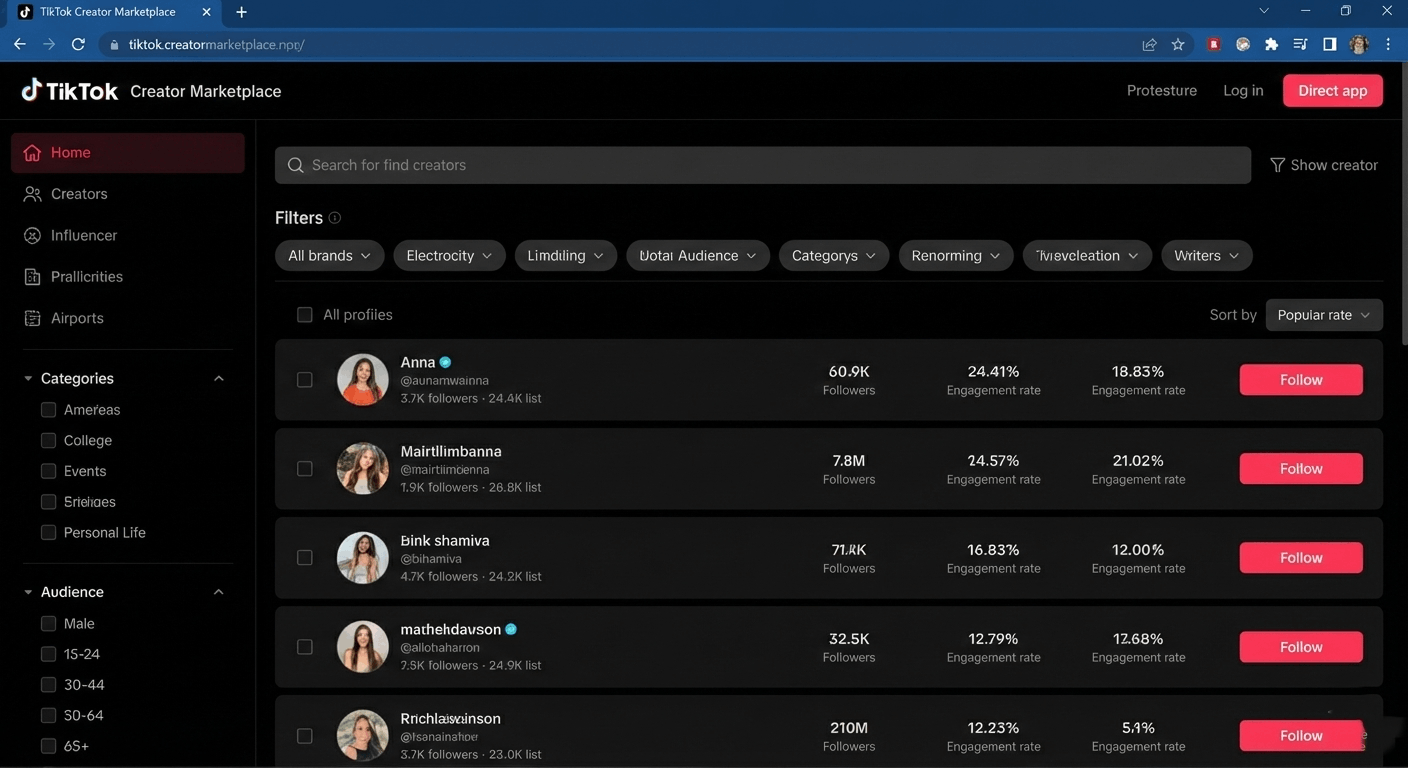Enable the College category checkbox

click(x=48, y=440)
